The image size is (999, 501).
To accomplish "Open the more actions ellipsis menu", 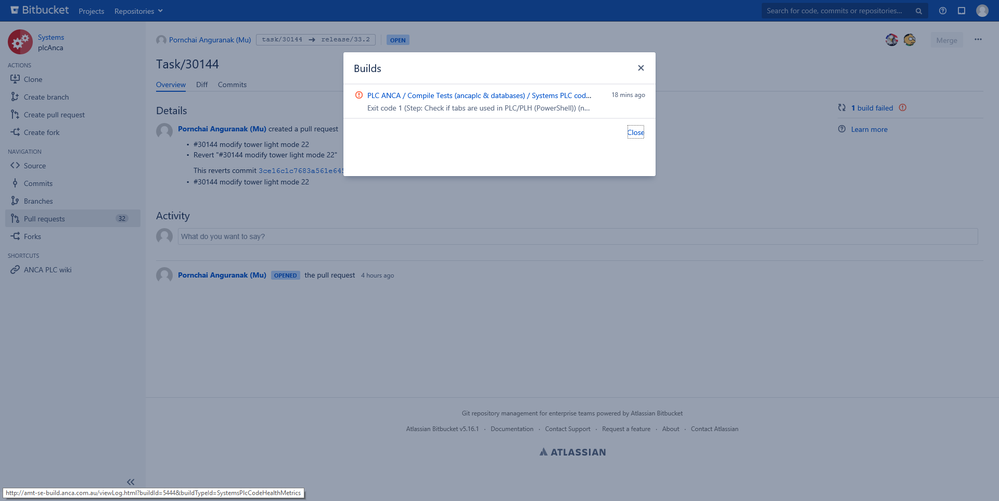I will [x=978, y=40].
